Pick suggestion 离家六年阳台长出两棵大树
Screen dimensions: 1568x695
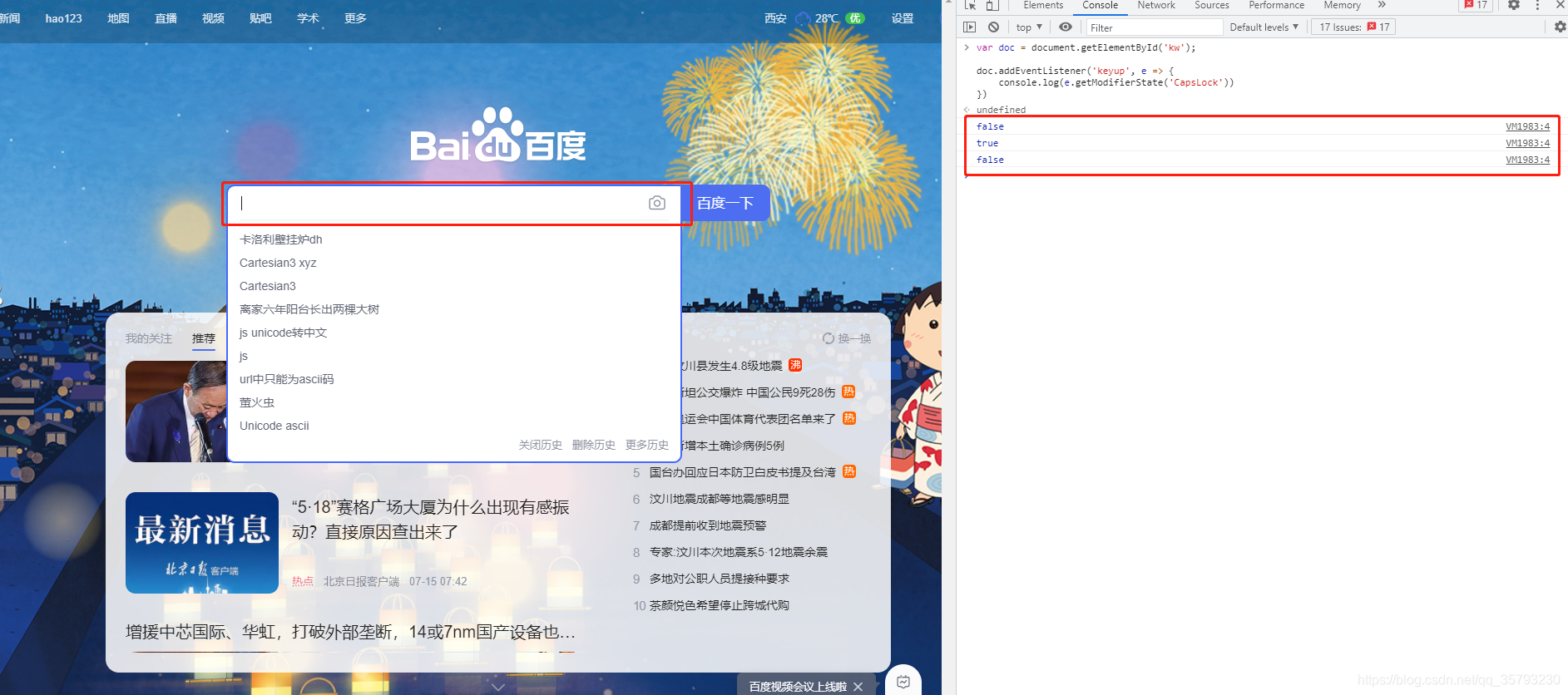point(309,309)
